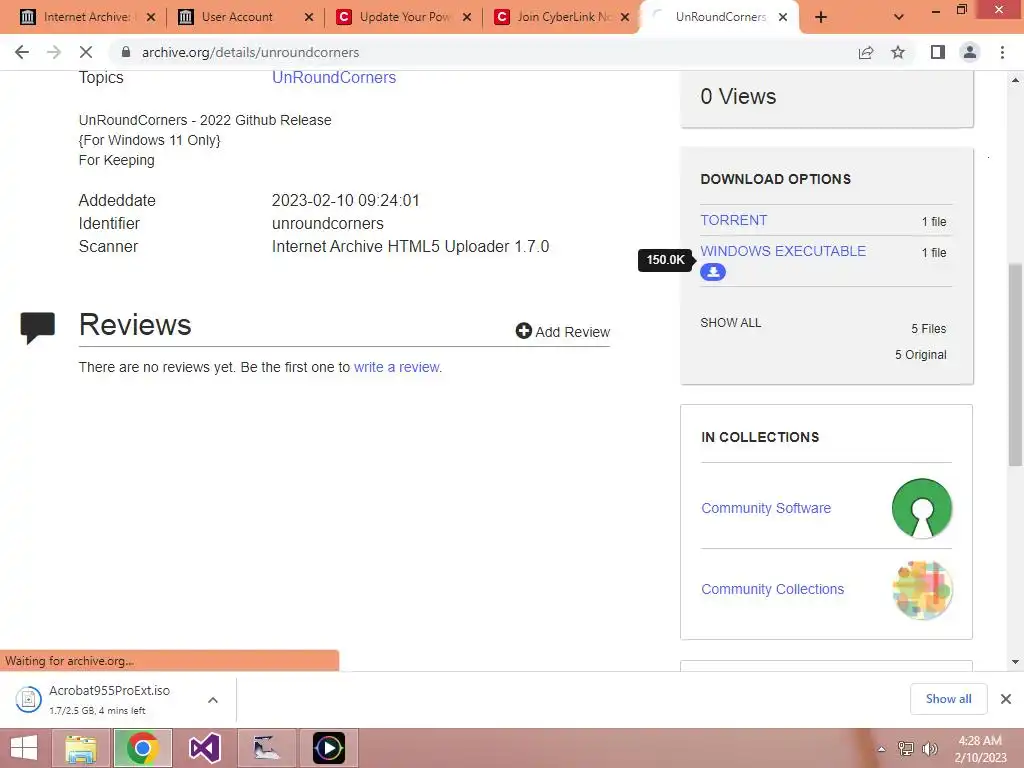Click SHOW ALL download options
This screenshot has height=768, width=1024.
(x=730, y=323)
